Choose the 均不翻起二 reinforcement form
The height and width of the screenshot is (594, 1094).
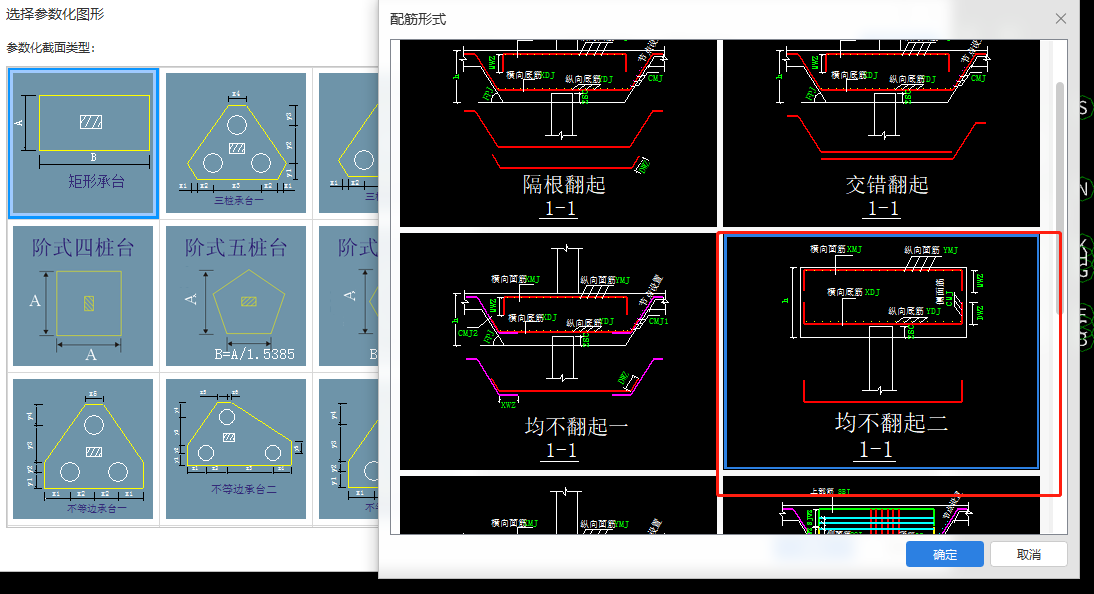[881, 351]
